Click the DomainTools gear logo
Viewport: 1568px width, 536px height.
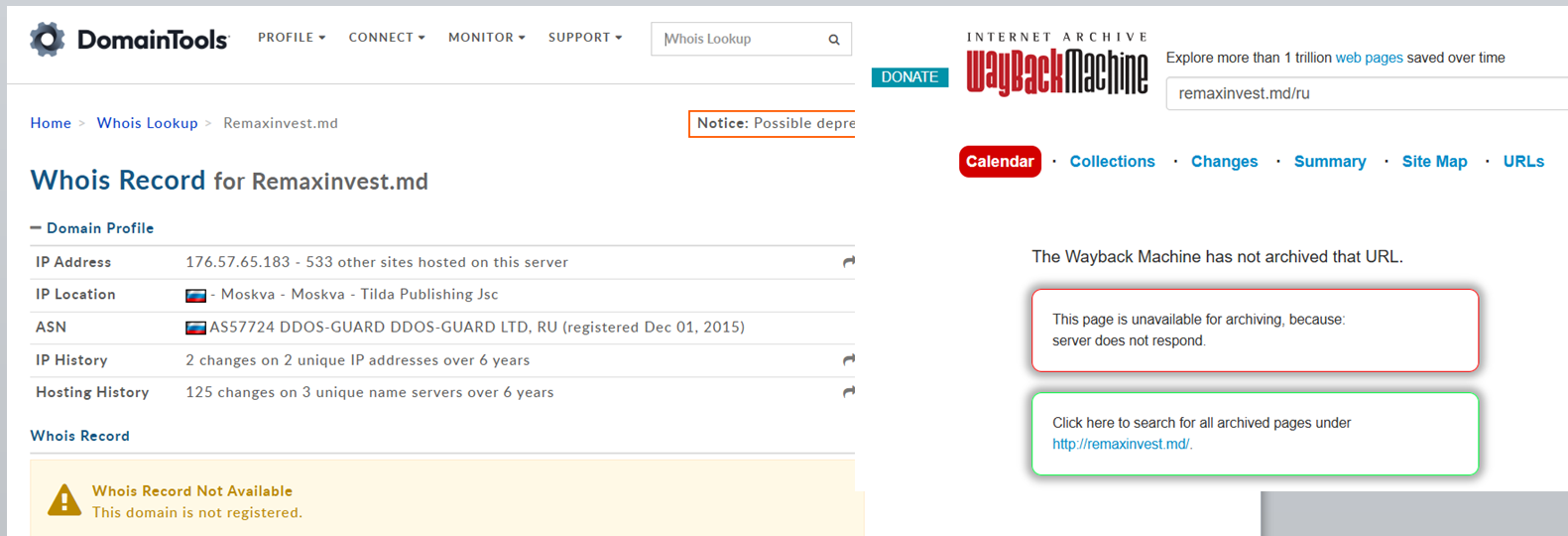(47, 39)
